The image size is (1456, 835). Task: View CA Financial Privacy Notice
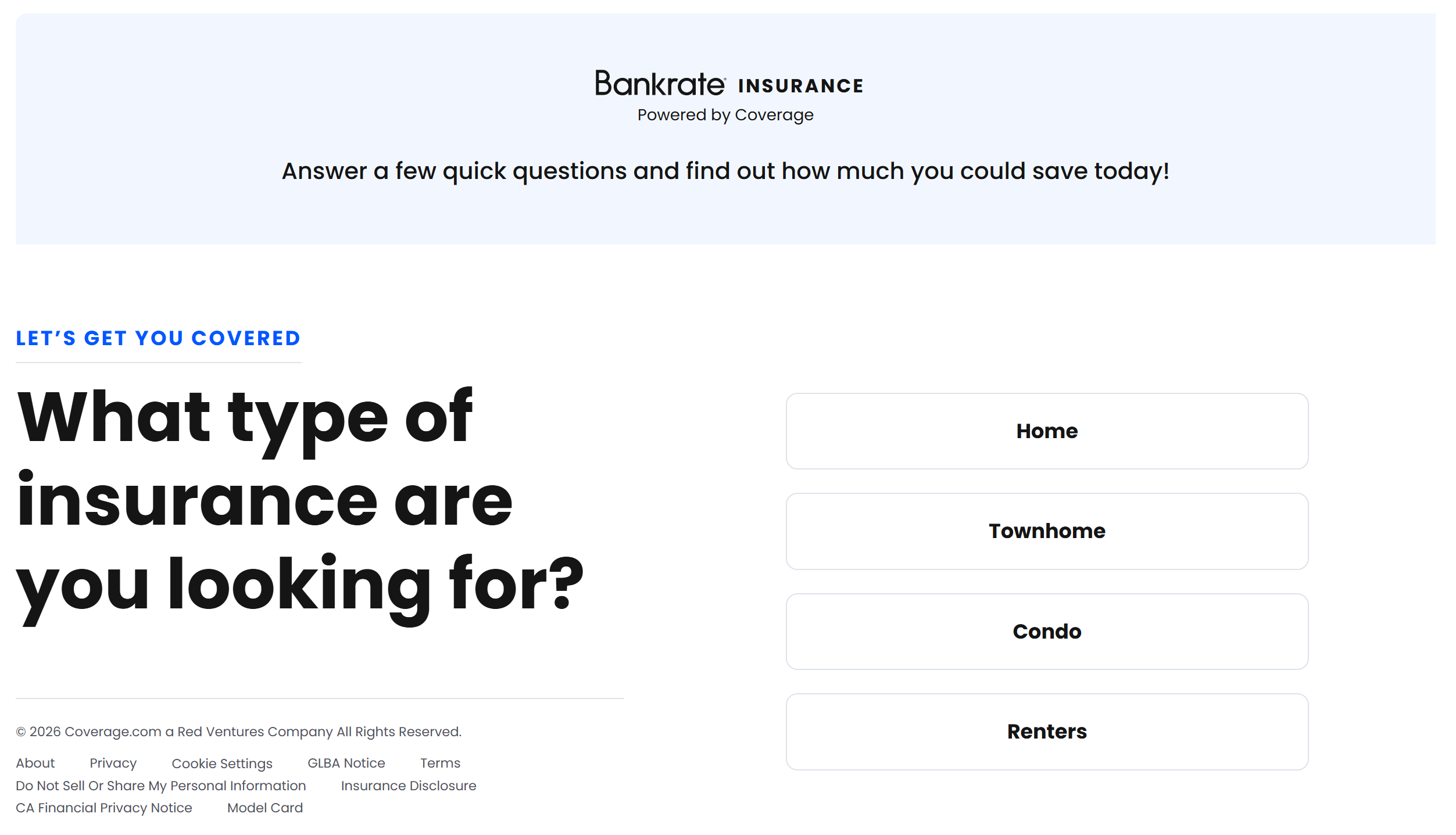[x=103, y=808]
